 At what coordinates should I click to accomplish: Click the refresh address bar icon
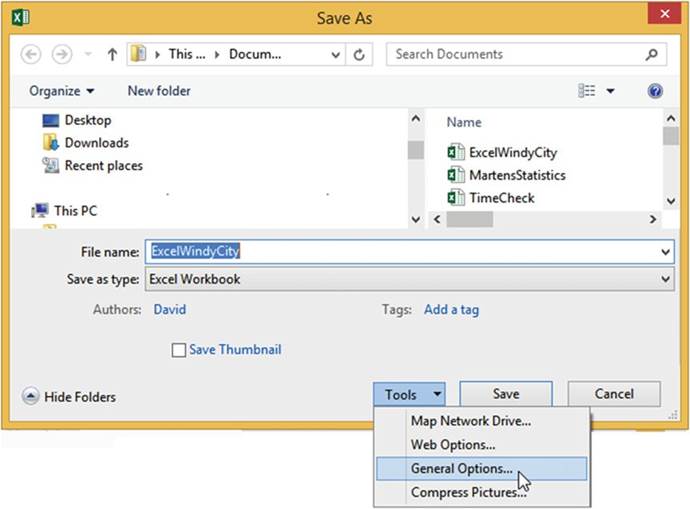click(360, 54)
